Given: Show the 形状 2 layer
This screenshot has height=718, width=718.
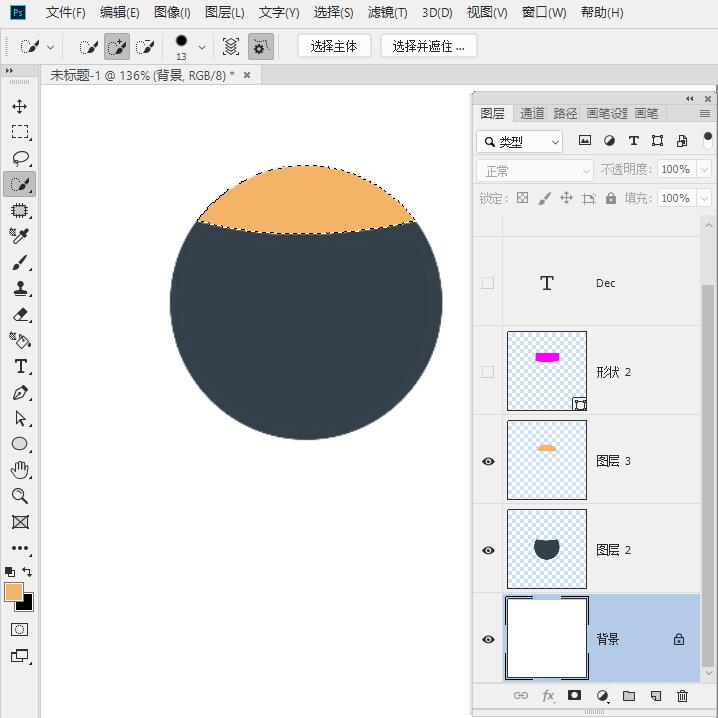Looking at the screenshot, I should pos(488,372).
